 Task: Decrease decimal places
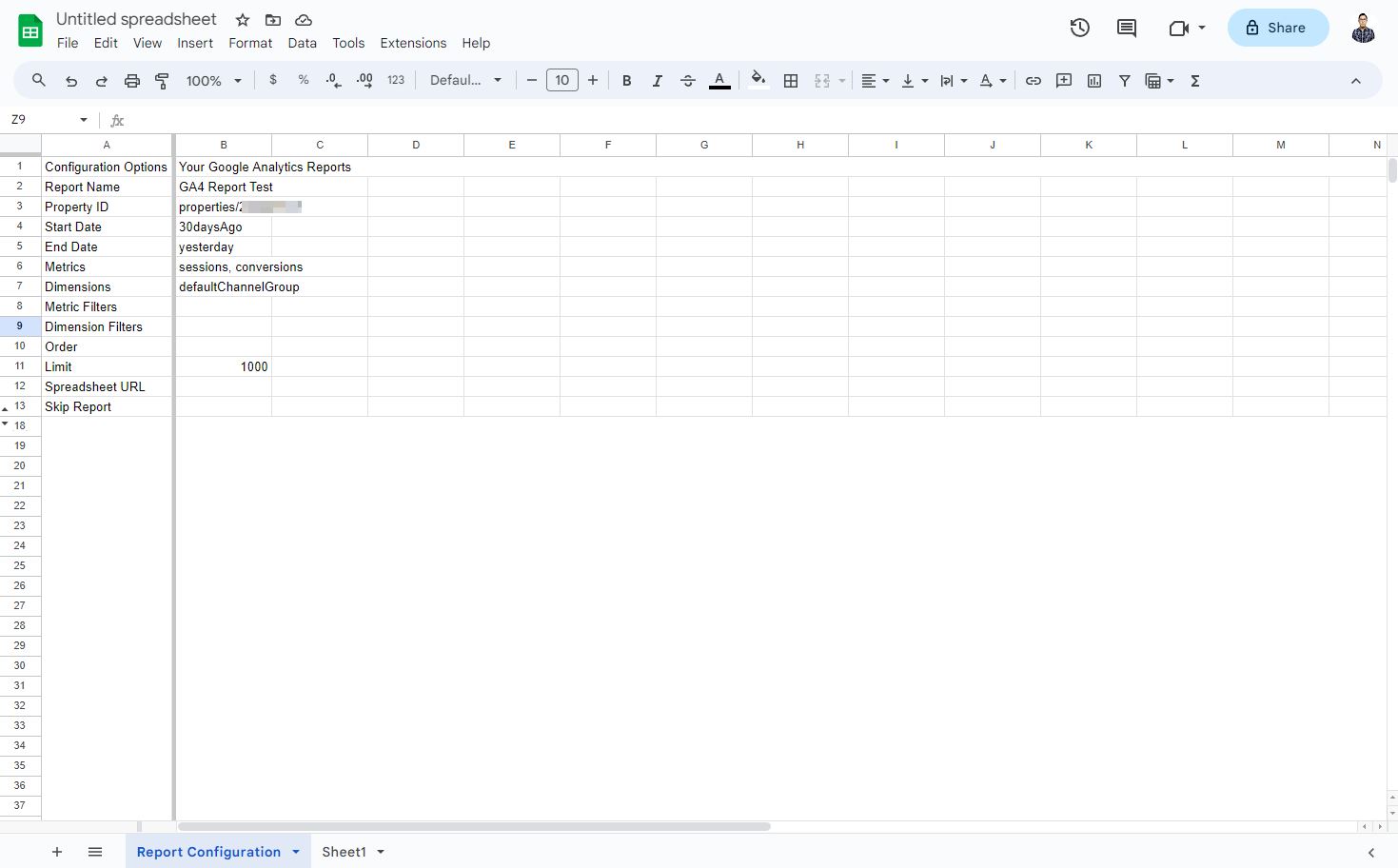pyautogui.click(x=334, y=81)
